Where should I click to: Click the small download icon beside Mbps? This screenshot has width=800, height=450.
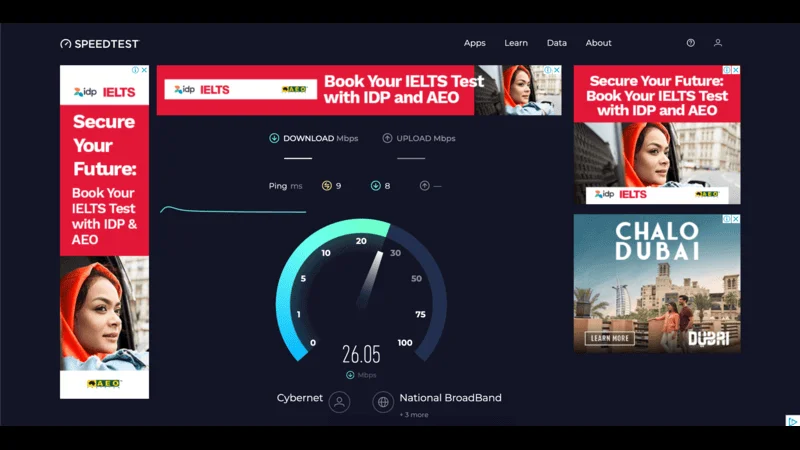coord(350,375)
